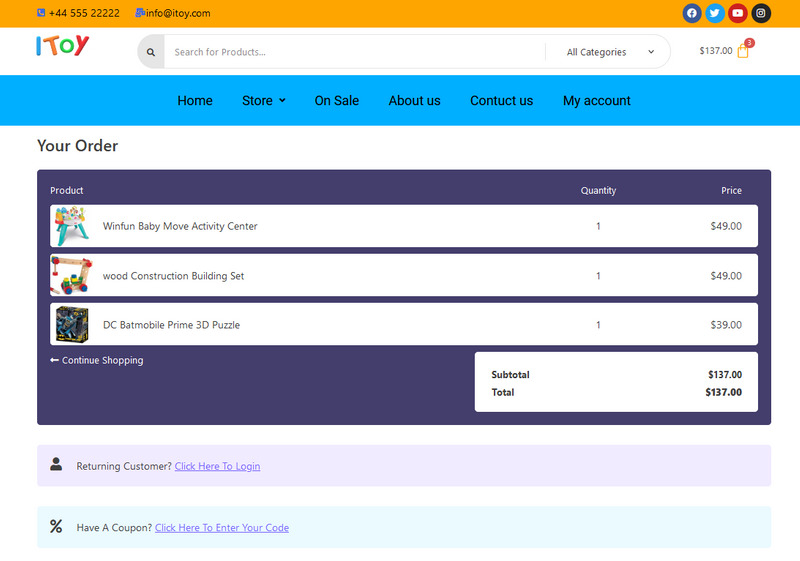Click the Continue Shopping link
The image size is (800, 561).
pyautogui.click(x=97, y=360)
